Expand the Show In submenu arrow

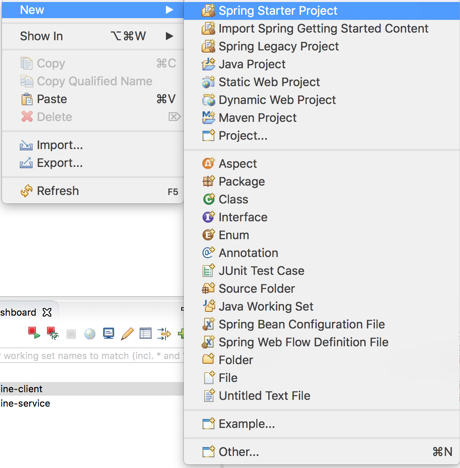coord(169,36)
